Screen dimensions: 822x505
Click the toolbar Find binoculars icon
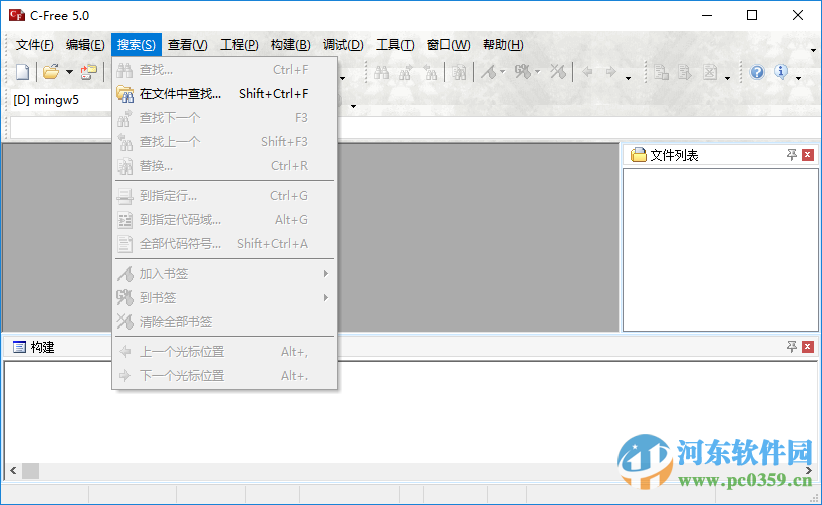(x=381, y=72)
